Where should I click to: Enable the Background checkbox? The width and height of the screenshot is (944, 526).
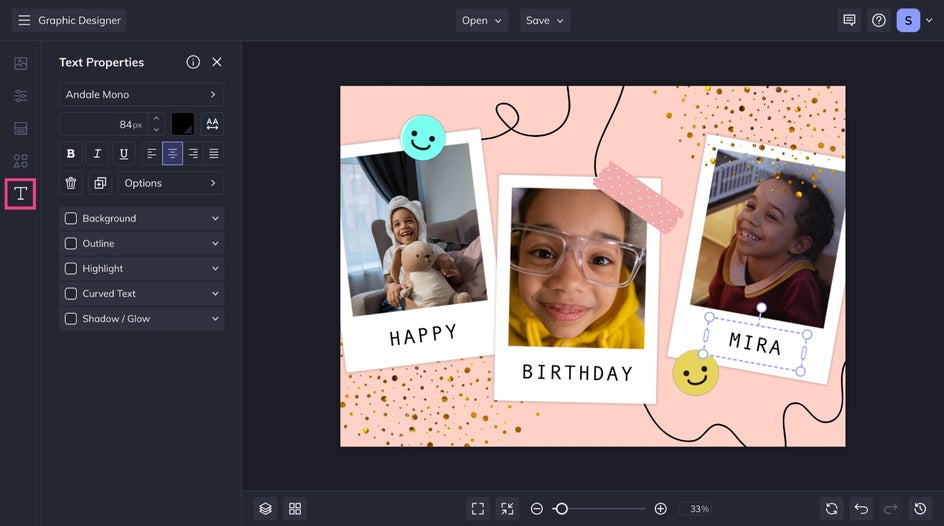click(70, 218)
